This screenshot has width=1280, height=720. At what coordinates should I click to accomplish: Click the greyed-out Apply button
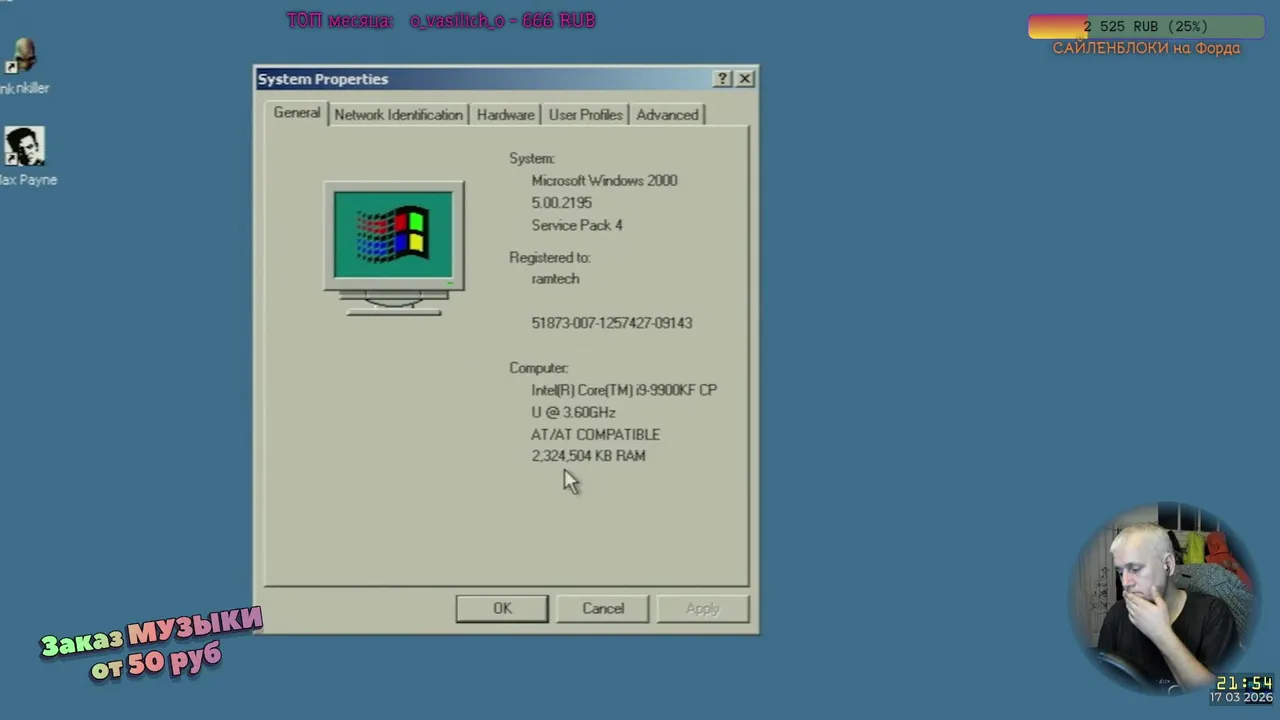(702, 608)
